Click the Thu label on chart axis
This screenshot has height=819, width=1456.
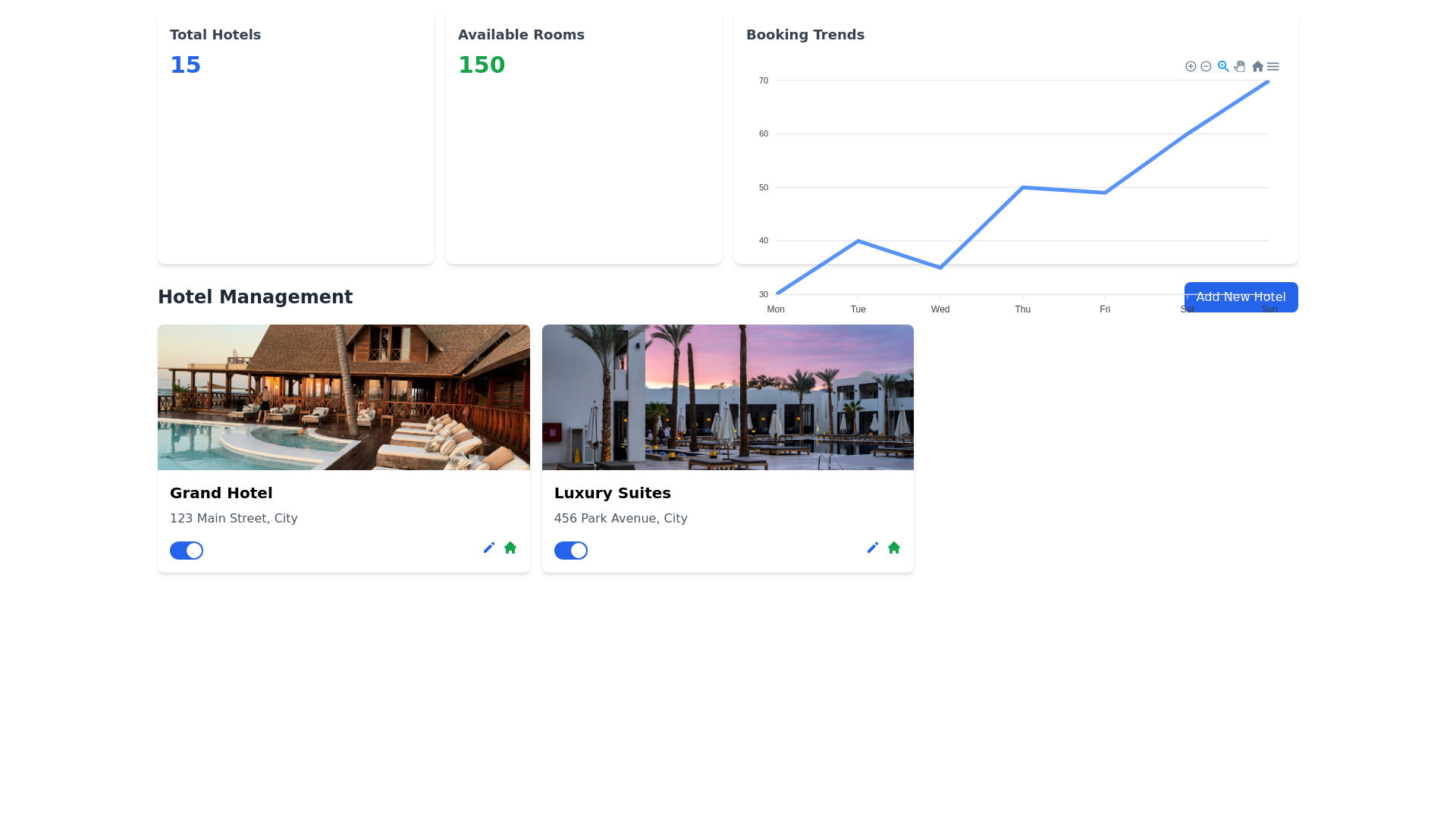point(1023,309)
